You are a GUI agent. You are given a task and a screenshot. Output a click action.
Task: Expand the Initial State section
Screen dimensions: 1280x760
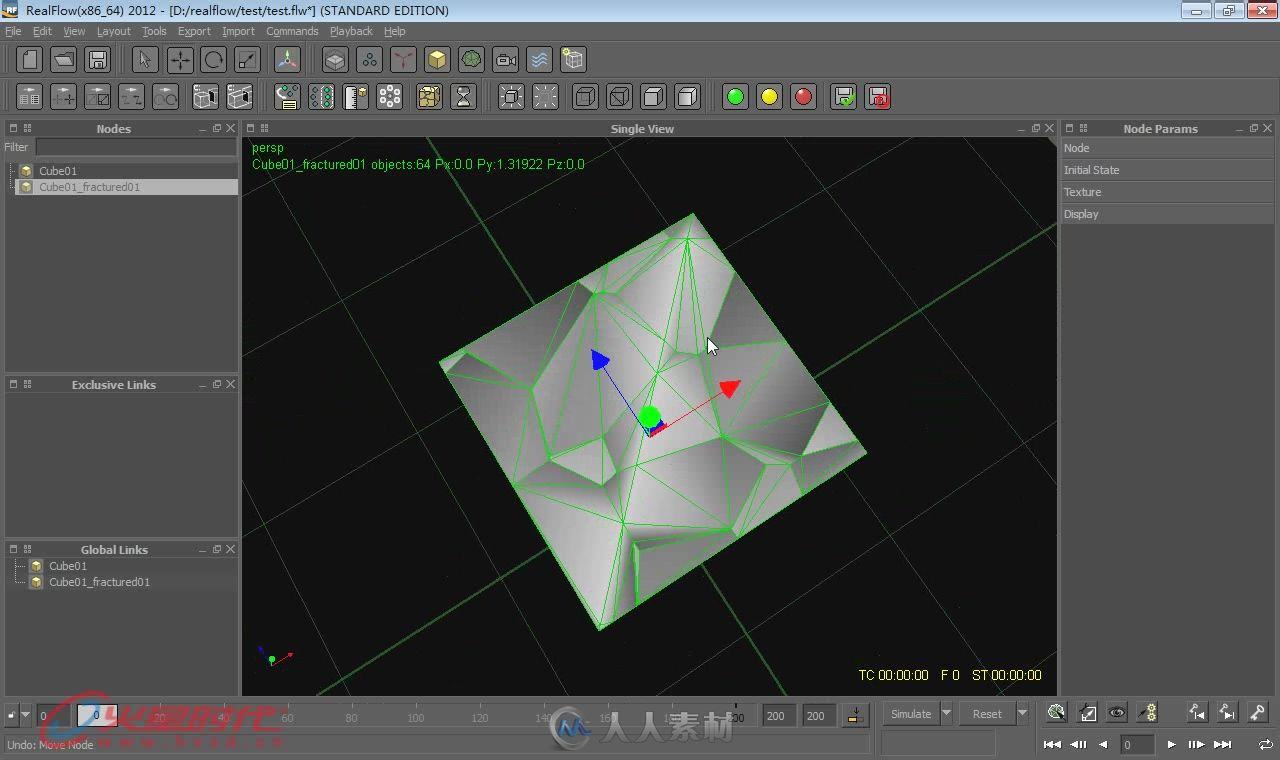coord(1168,170)
